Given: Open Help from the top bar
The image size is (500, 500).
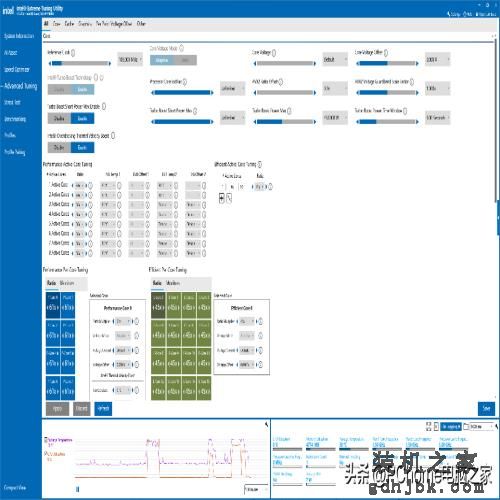Looking at the screenshot, I should (468, 14).
